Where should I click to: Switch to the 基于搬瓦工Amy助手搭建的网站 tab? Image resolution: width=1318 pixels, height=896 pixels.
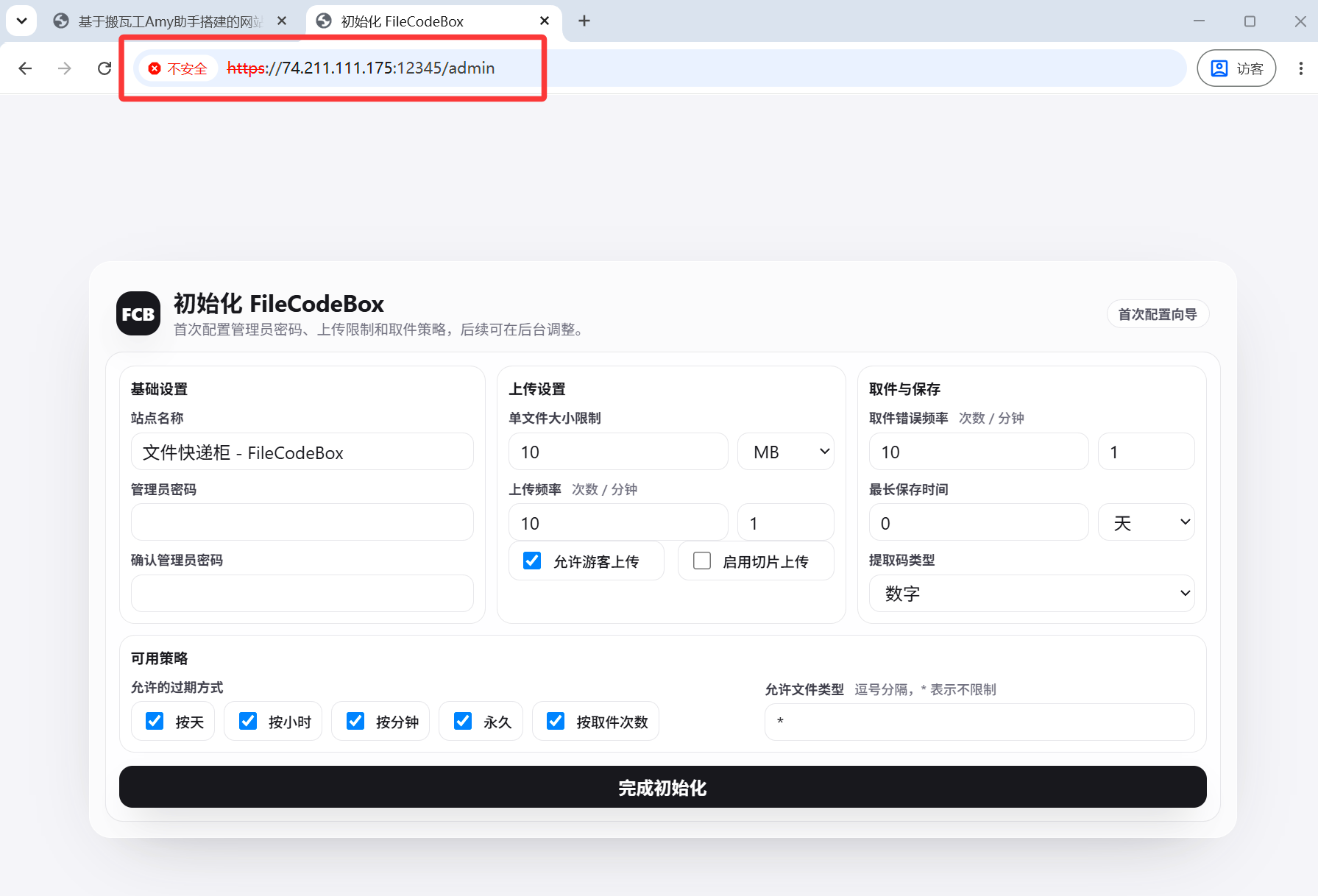(x=171, y=21)
